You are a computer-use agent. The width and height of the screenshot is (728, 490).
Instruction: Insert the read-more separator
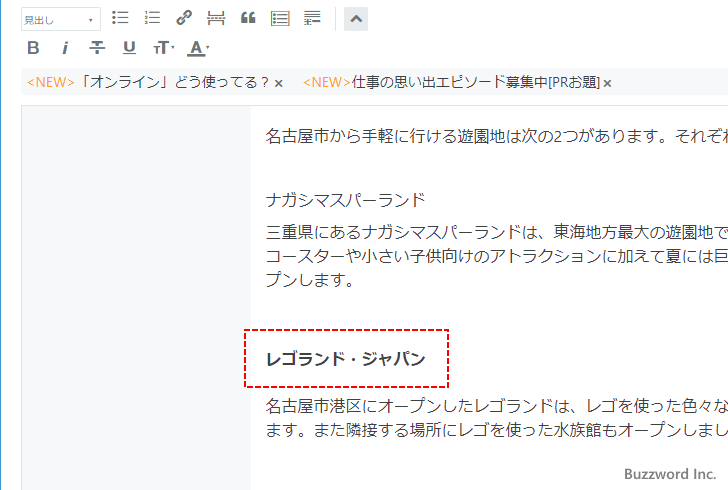(x=216, y=19)
